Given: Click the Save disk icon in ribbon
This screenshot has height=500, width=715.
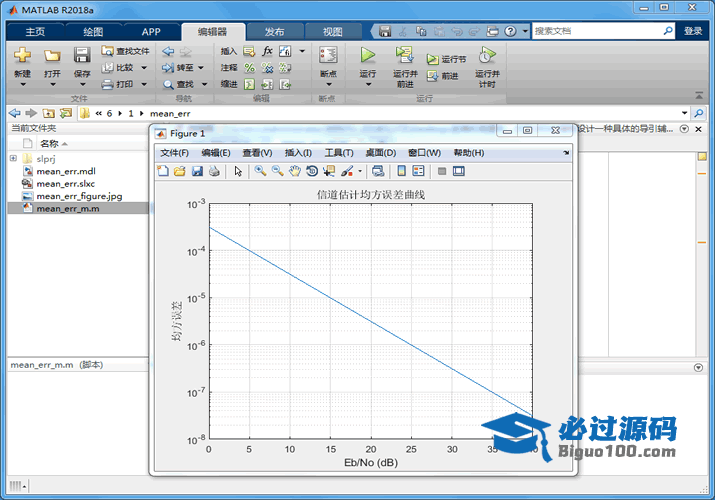Looking at the screenshot, I should (x=82, y=56).
